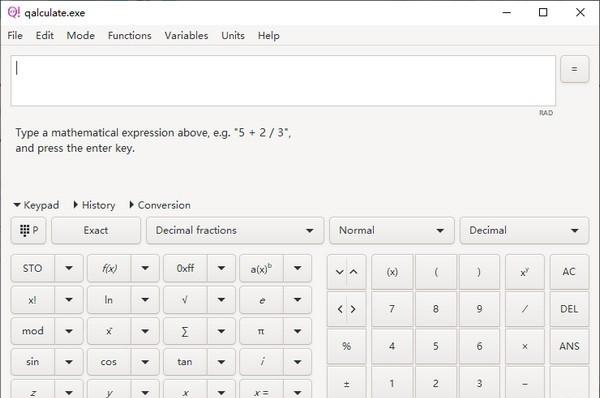The image size is (600, 398).
Task: Open the Units menu
Action: point(233,36)
